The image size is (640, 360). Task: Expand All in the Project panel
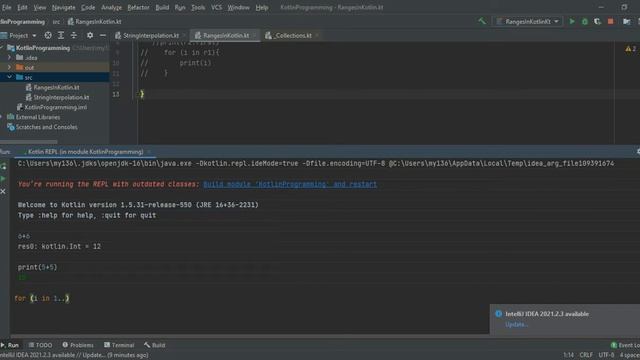[61, 36]
